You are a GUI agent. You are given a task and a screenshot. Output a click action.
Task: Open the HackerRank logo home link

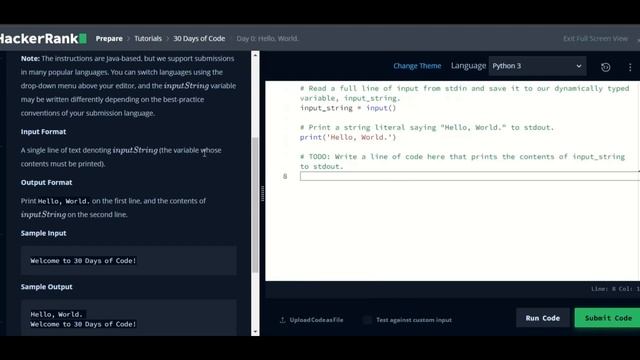43,38
